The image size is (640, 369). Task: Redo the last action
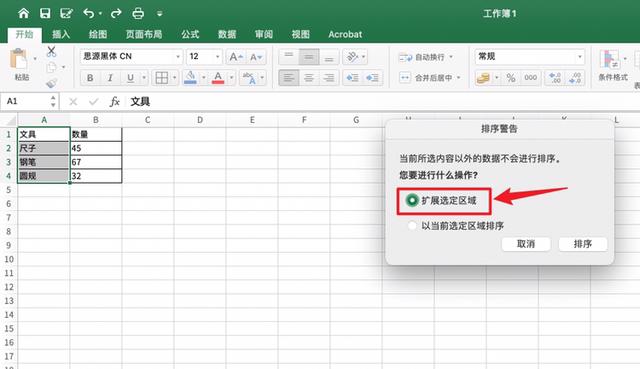116,13
